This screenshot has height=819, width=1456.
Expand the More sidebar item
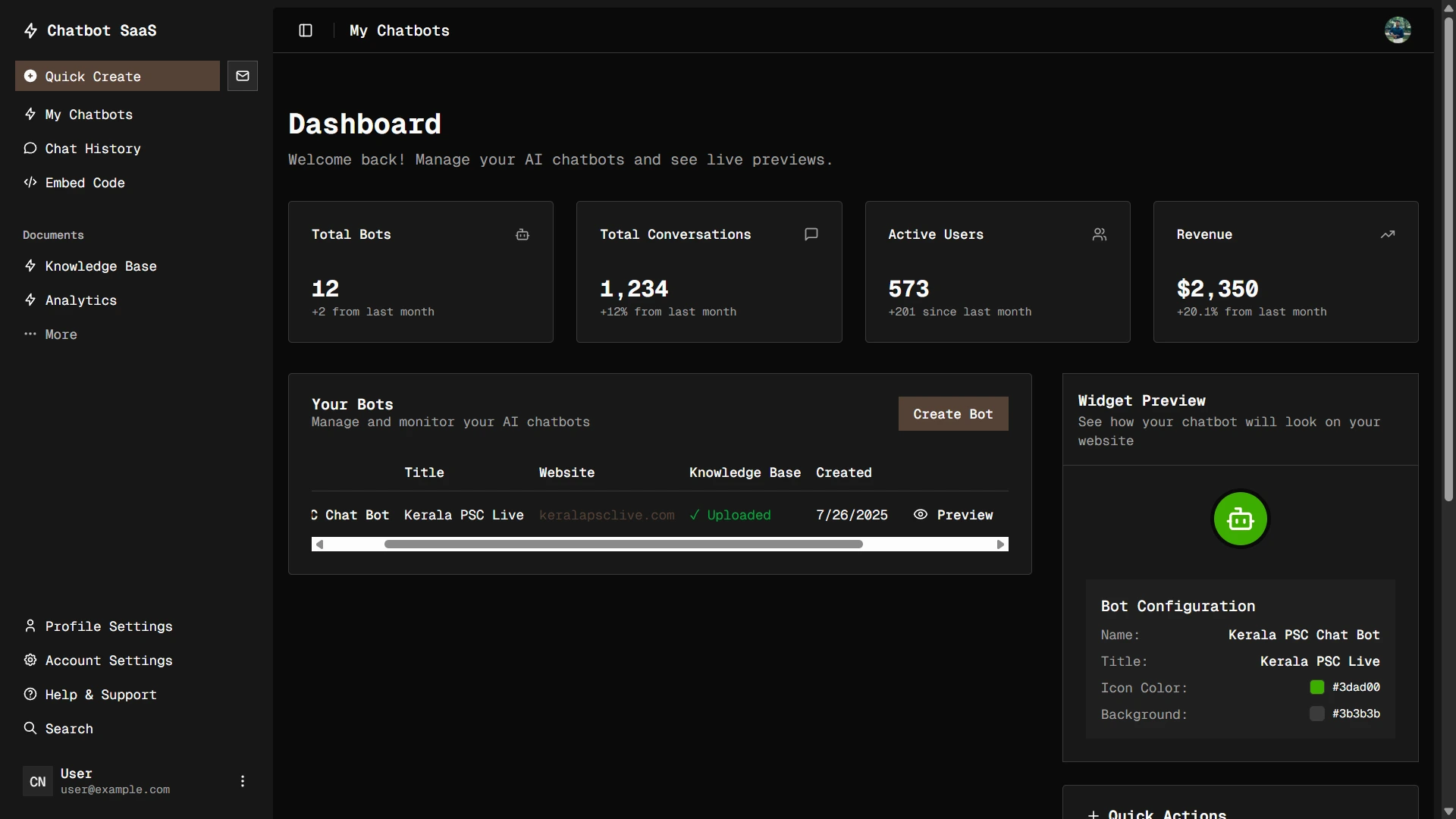(61, 334)
